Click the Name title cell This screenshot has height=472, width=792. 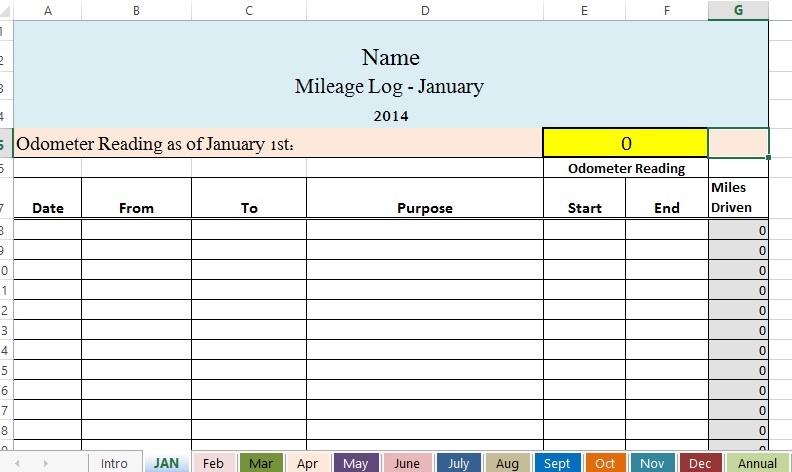coord(390,57)
